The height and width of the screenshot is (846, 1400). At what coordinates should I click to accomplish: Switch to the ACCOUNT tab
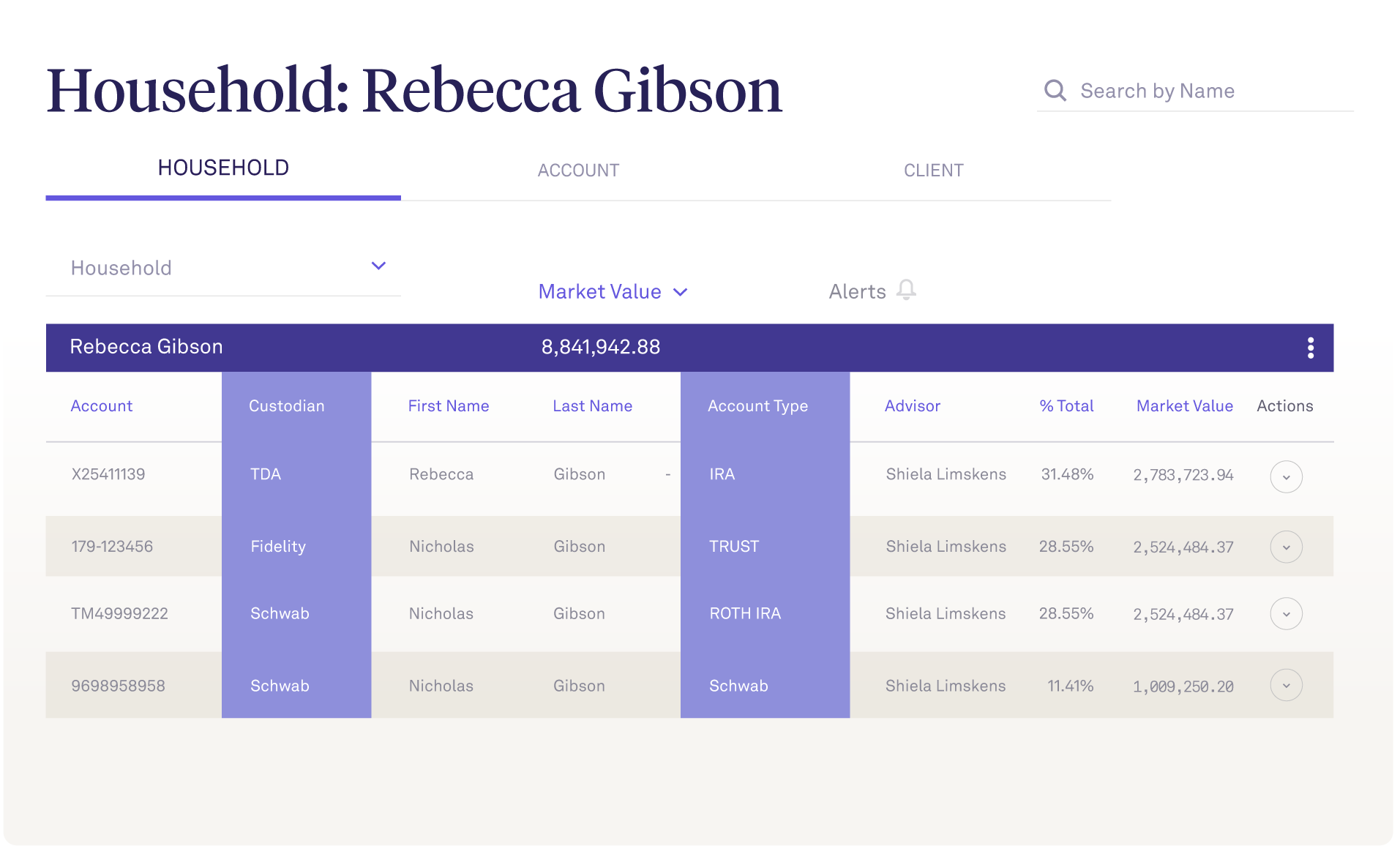point(578,171)
